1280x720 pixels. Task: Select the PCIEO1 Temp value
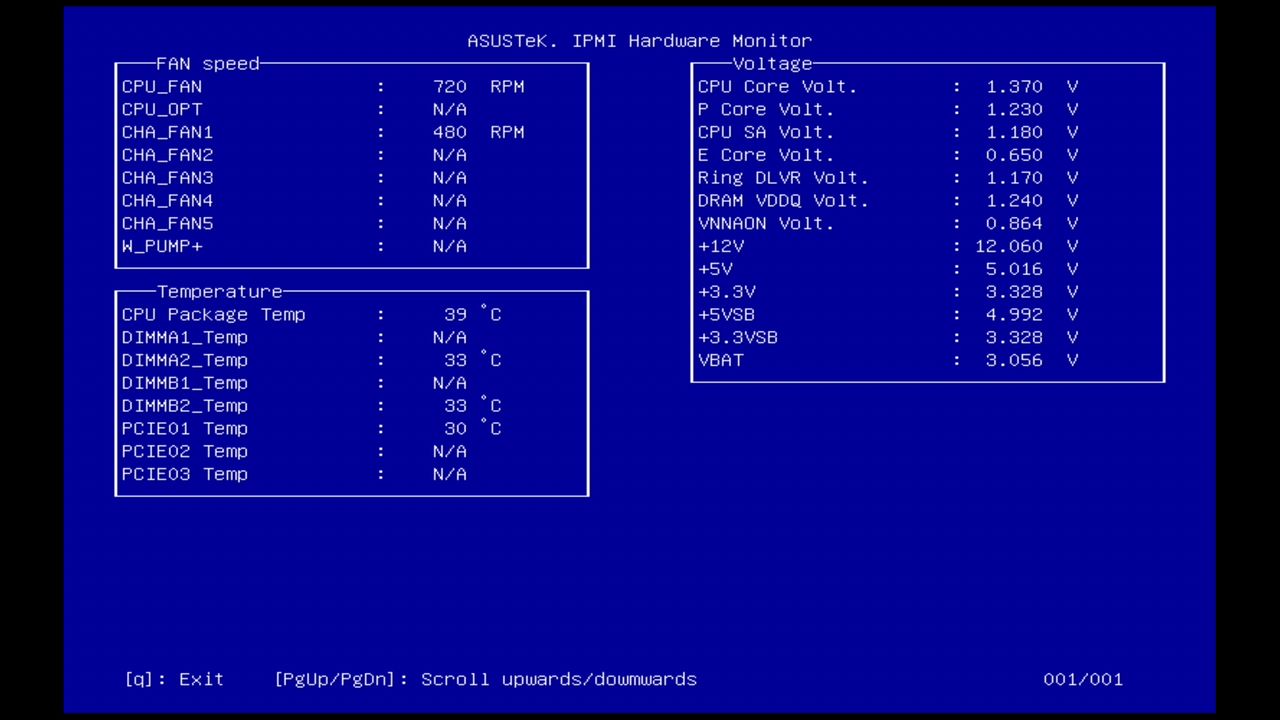coord(455,428)
